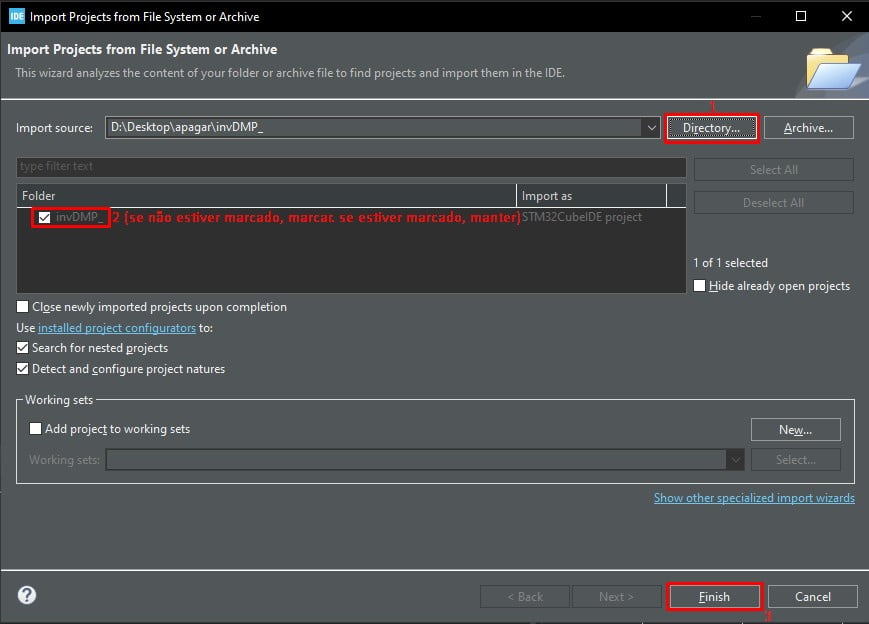
Task: Click the Deselect All button
Action: (774, 203)
